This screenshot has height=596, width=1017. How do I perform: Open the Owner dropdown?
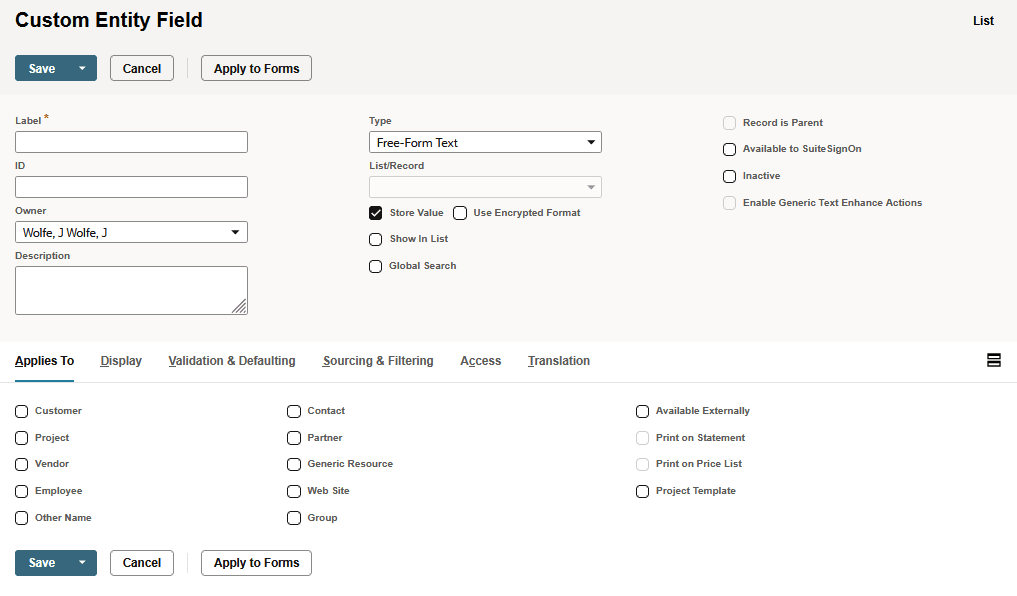(131, 232)
